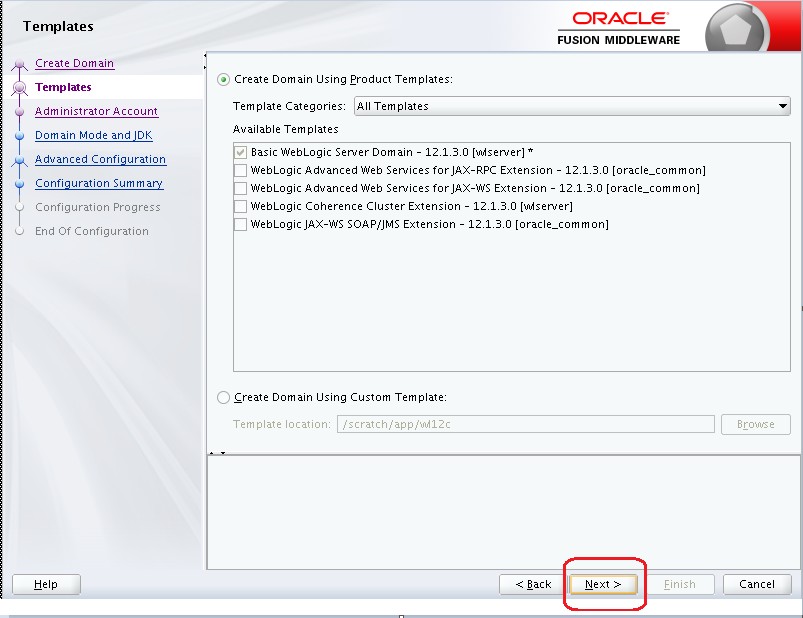The image size is (803, 618).
Task: Click the Administrator Account step node icon
Action: (x=19, y=112)
